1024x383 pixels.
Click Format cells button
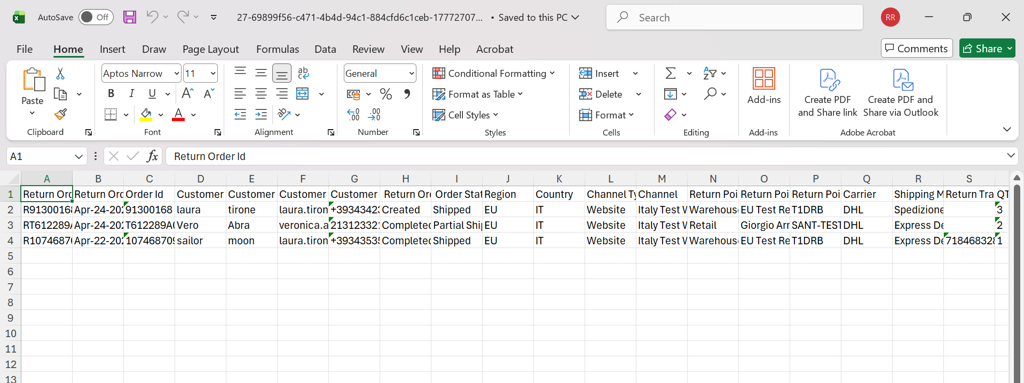[x=607, y=115]
